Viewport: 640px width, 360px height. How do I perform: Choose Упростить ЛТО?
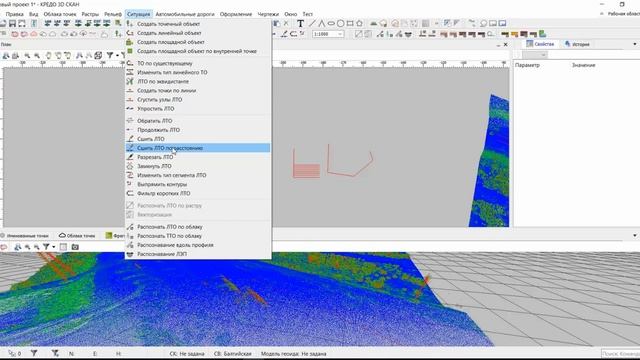point(198,109)
